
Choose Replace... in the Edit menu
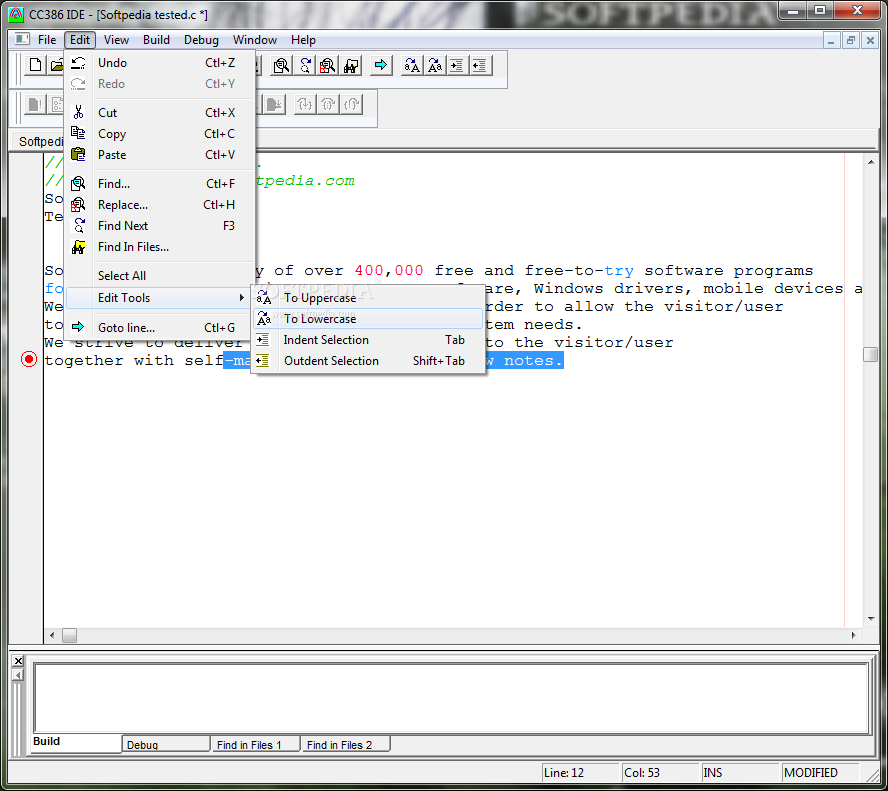159,204
